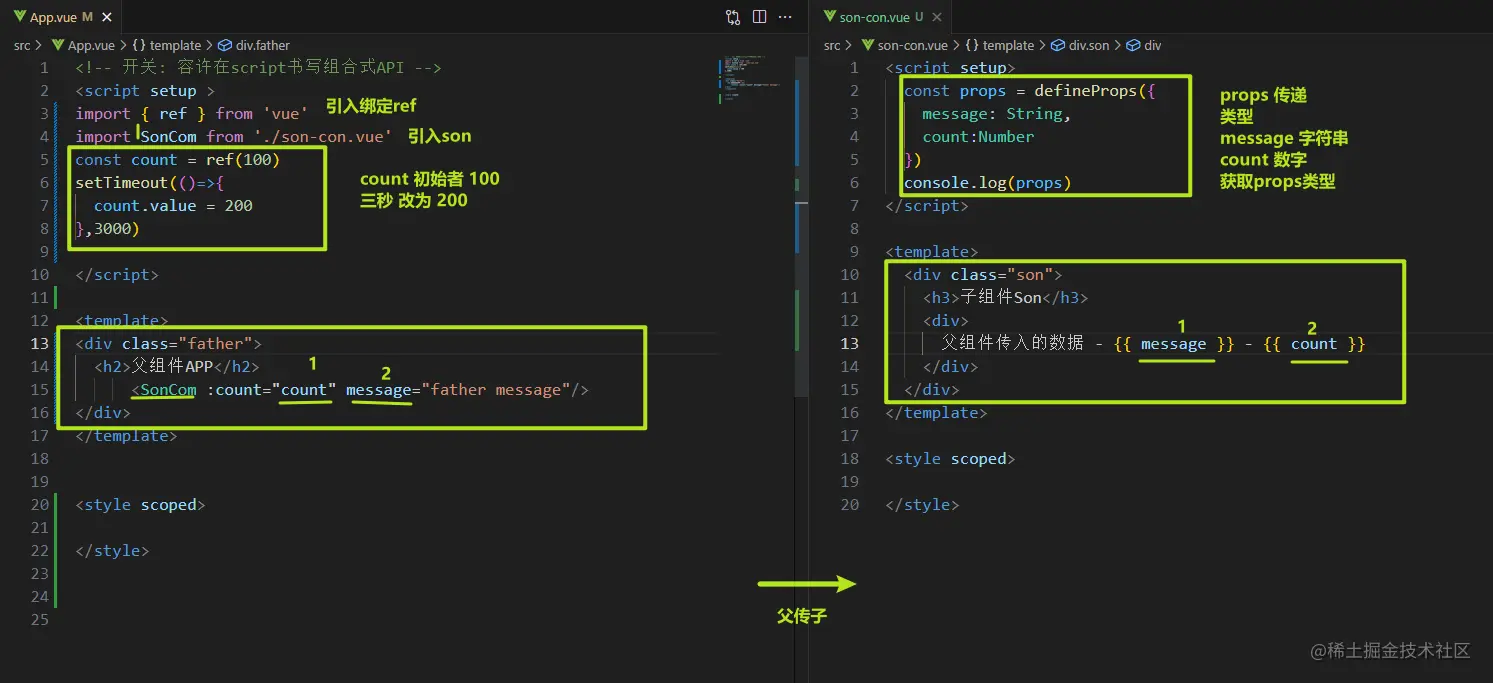Open src breadcrumb in App.vue pane

(x=21, y=45)
